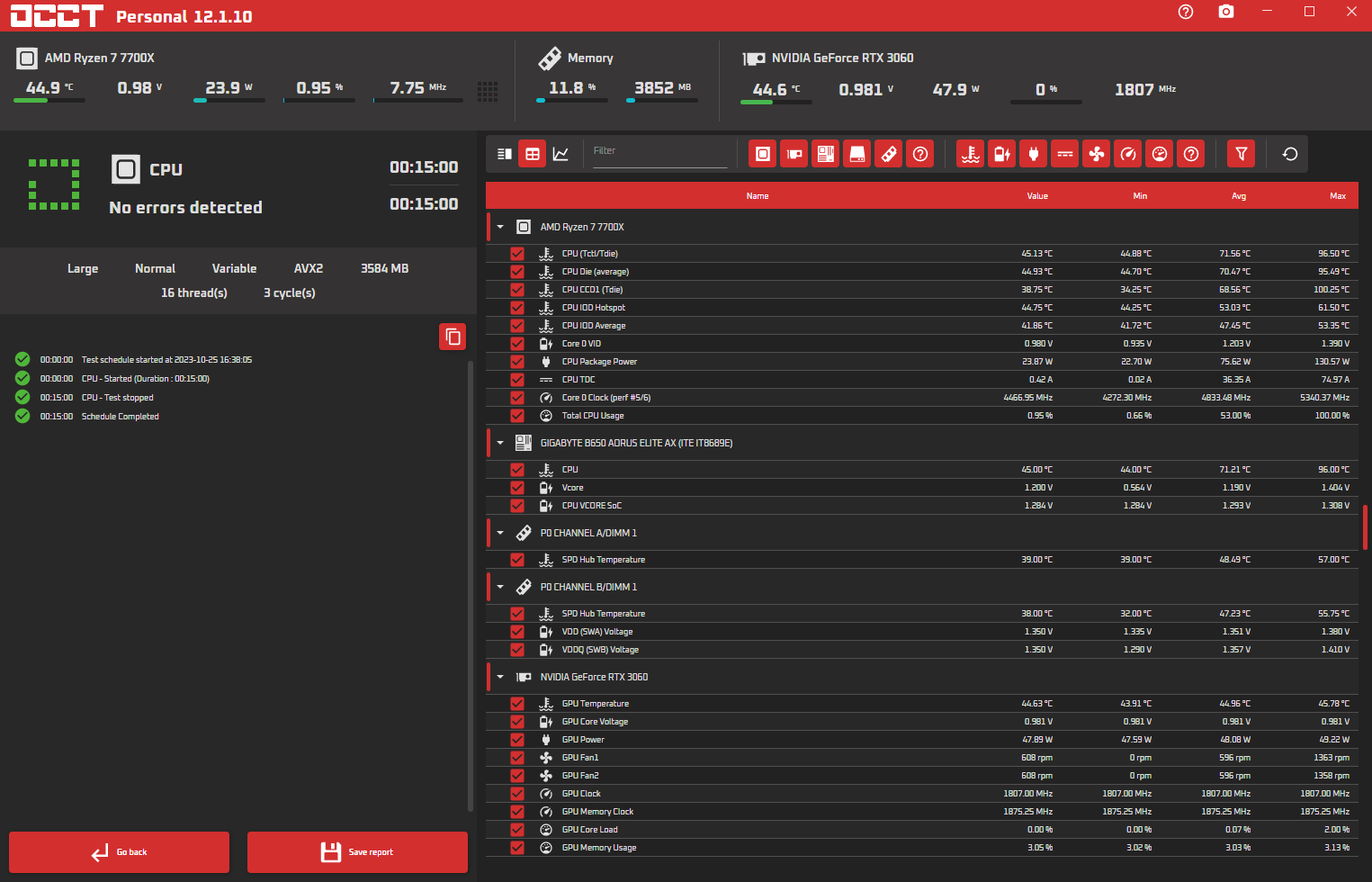Reset sensor min/max values icon
The width and height of the screenshot is (1372, 882).
[1290, 154]
